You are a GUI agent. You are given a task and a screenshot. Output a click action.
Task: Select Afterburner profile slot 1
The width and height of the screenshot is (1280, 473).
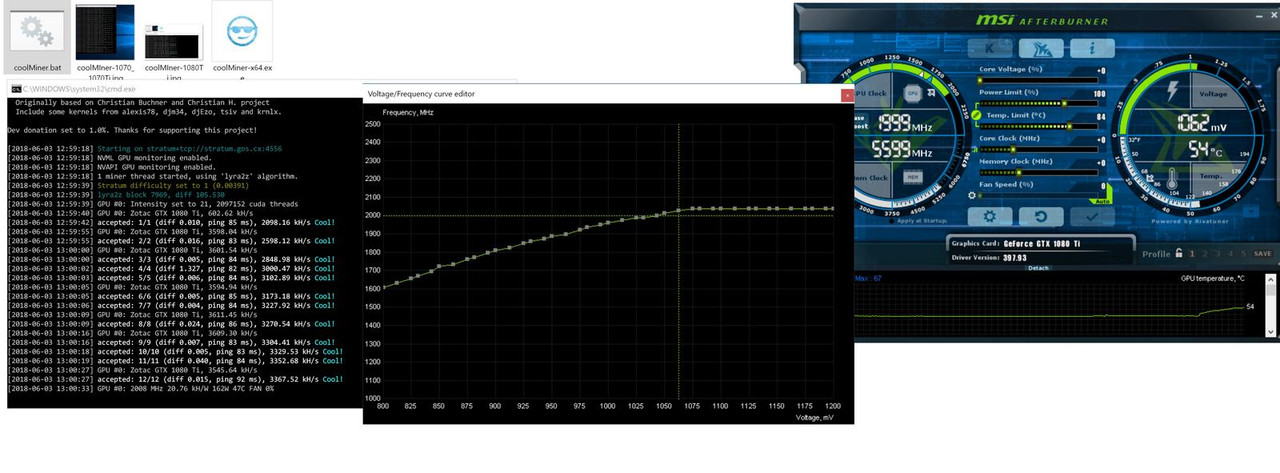1191,253
